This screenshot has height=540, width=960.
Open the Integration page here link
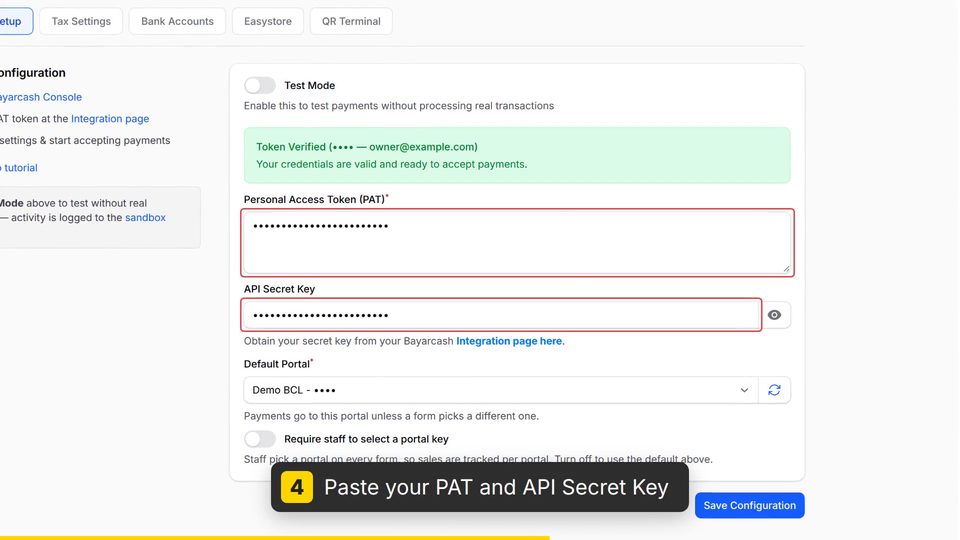click(509, 341)
